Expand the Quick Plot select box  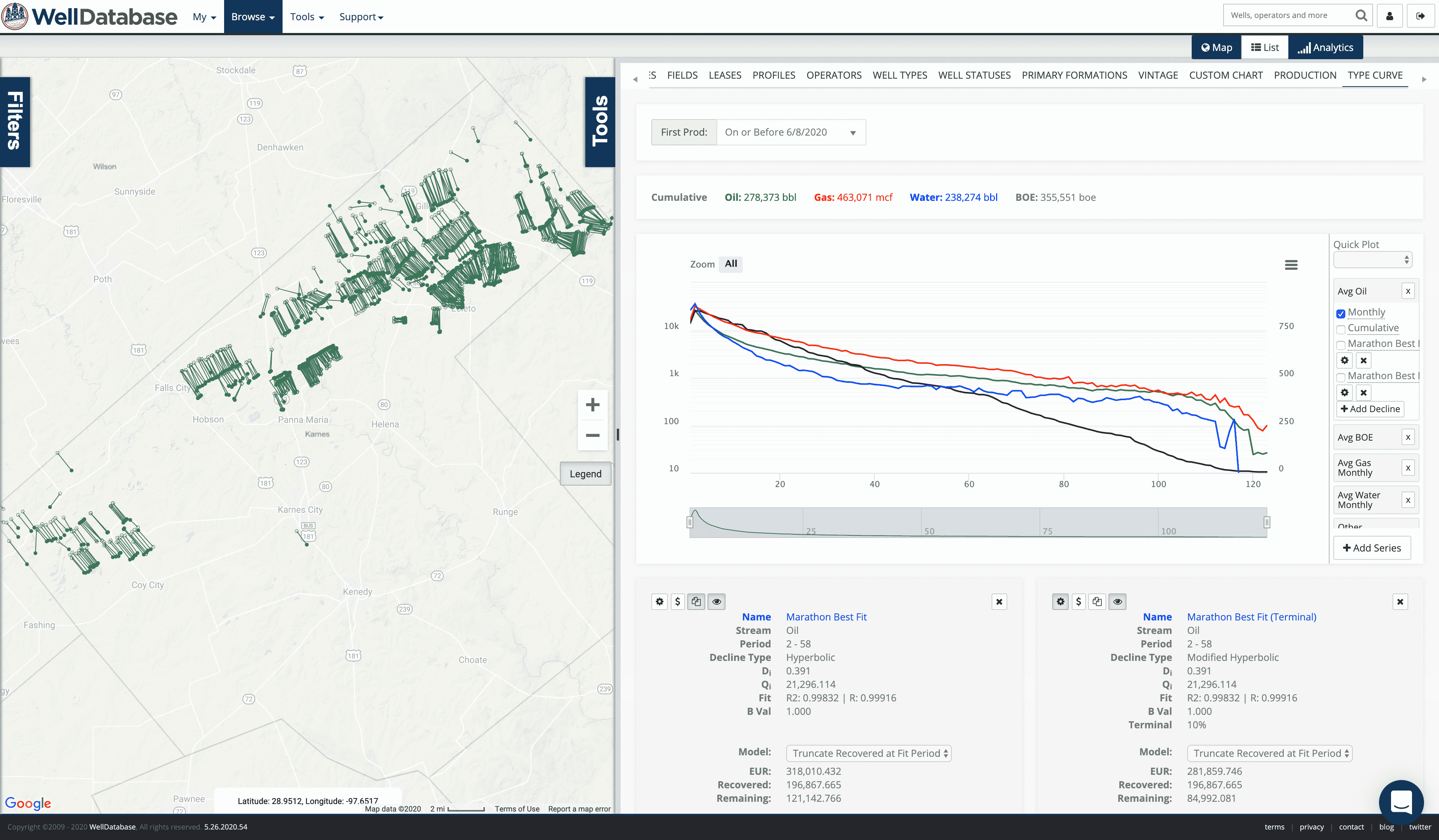[x=1372, y=260]
